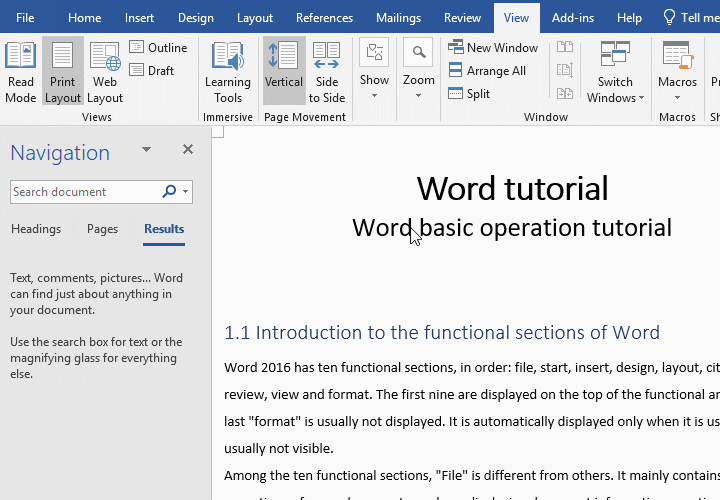Open the Layout tab
720x500 pixels.
255,17
